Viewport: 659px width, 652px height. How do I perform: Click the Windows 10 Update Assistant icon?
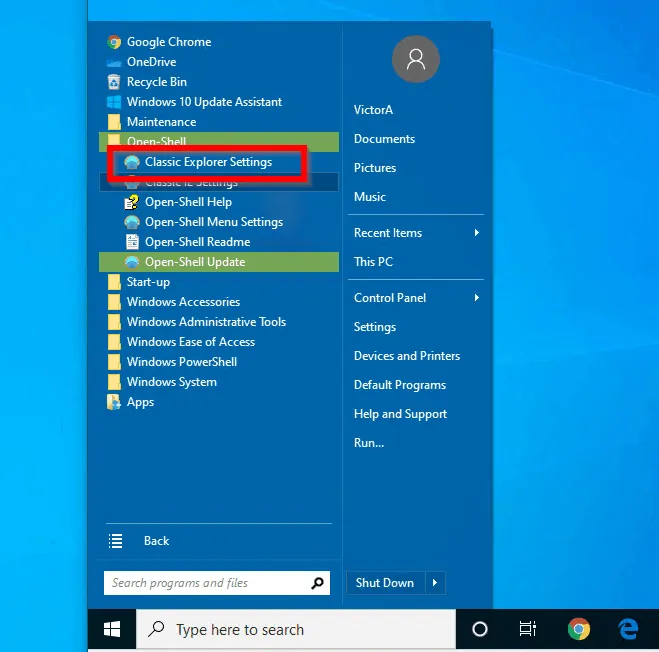point(114,102)
